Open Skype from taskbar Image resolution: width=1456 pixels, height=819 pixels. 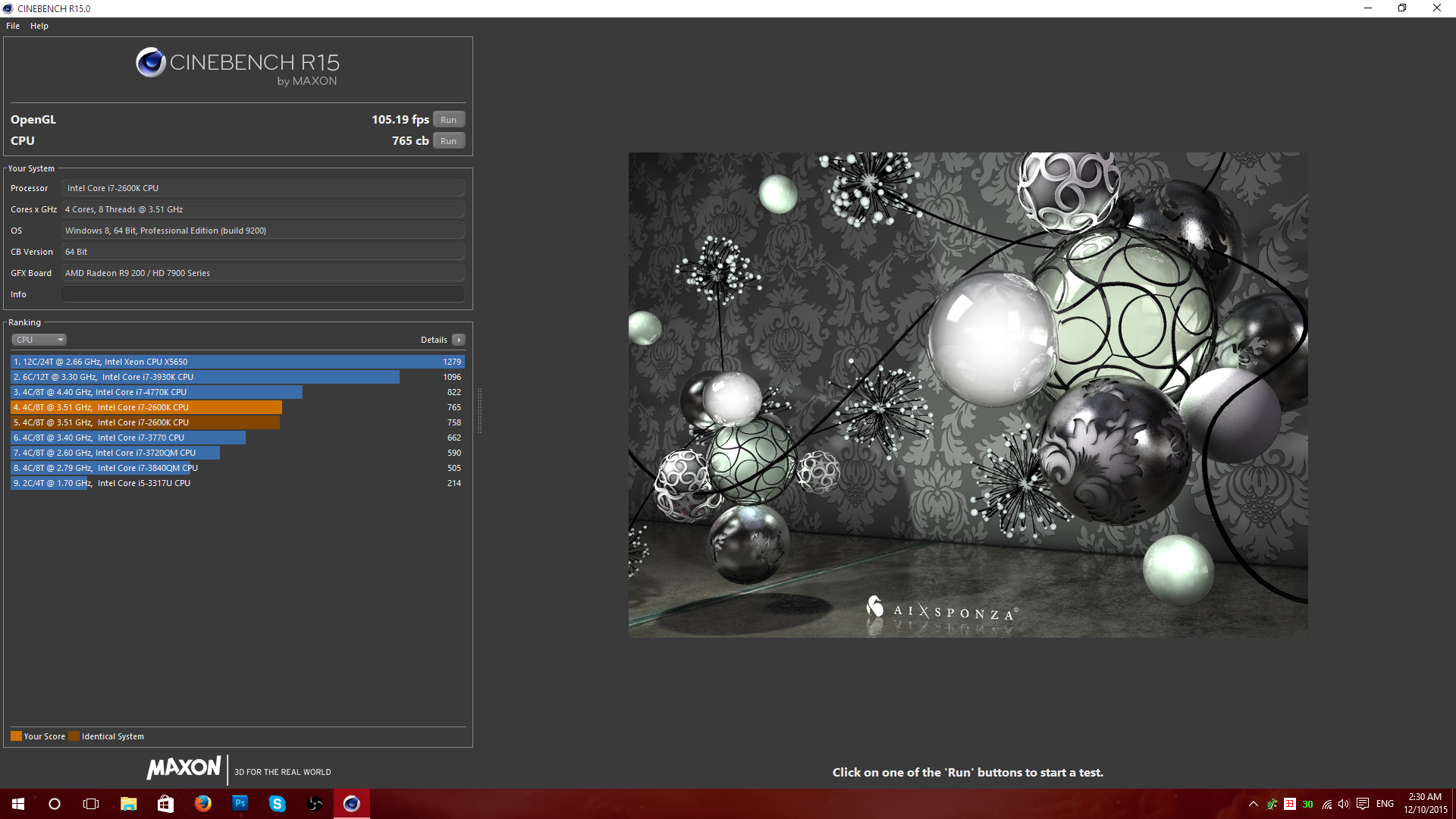pyautogui.click(x=277, y=804)
